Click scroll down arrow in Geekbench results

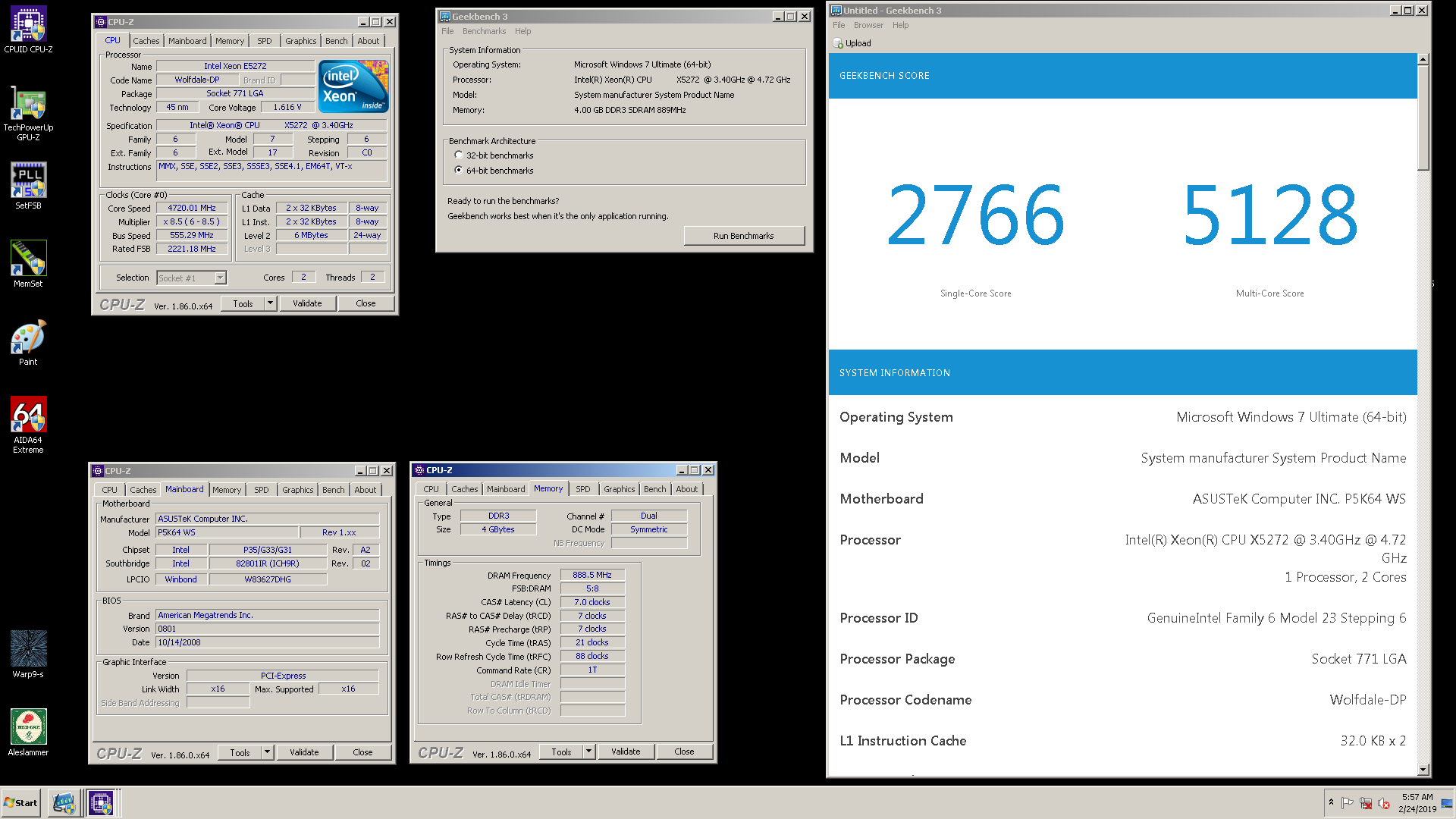1423,769
